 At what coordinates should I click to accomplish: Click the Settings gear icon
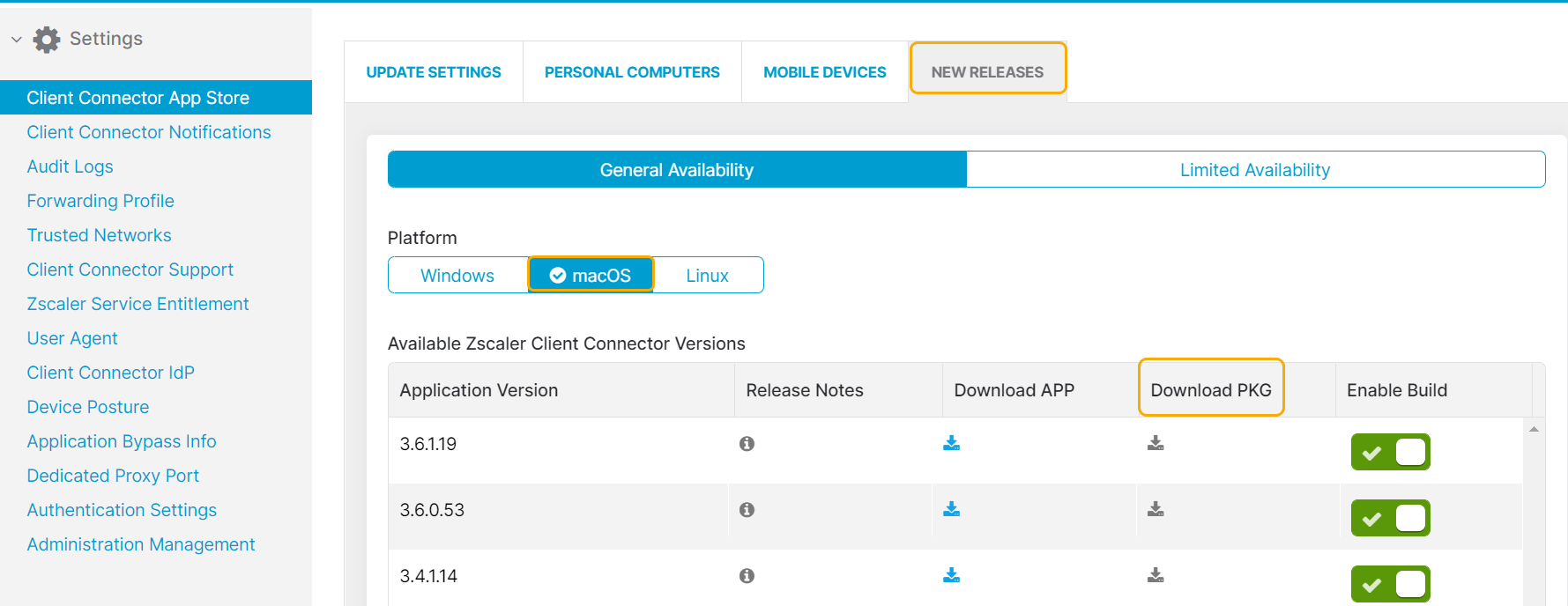click(47, 39)
